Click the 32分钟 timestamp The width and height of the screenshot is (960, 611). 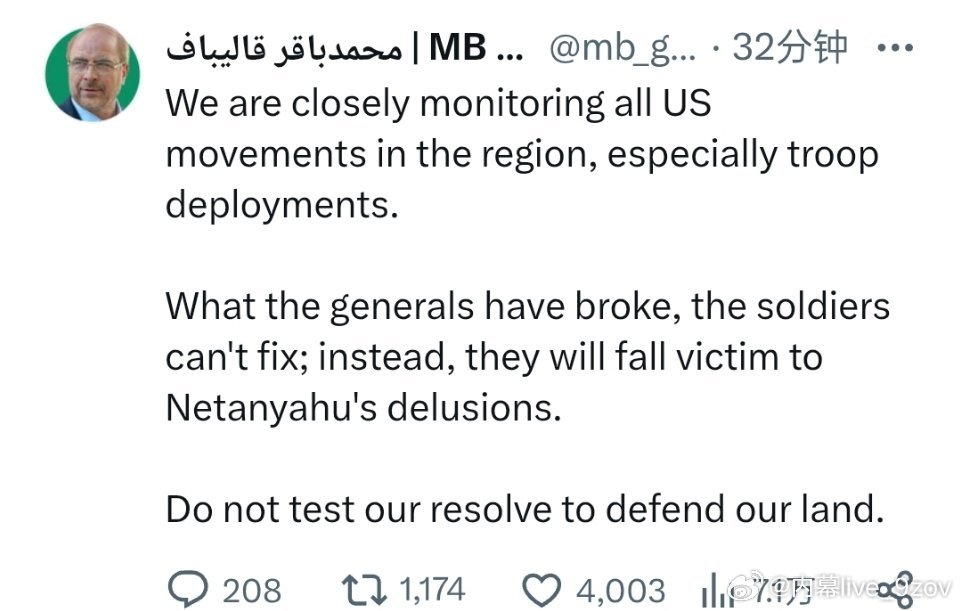click(790, 47)
